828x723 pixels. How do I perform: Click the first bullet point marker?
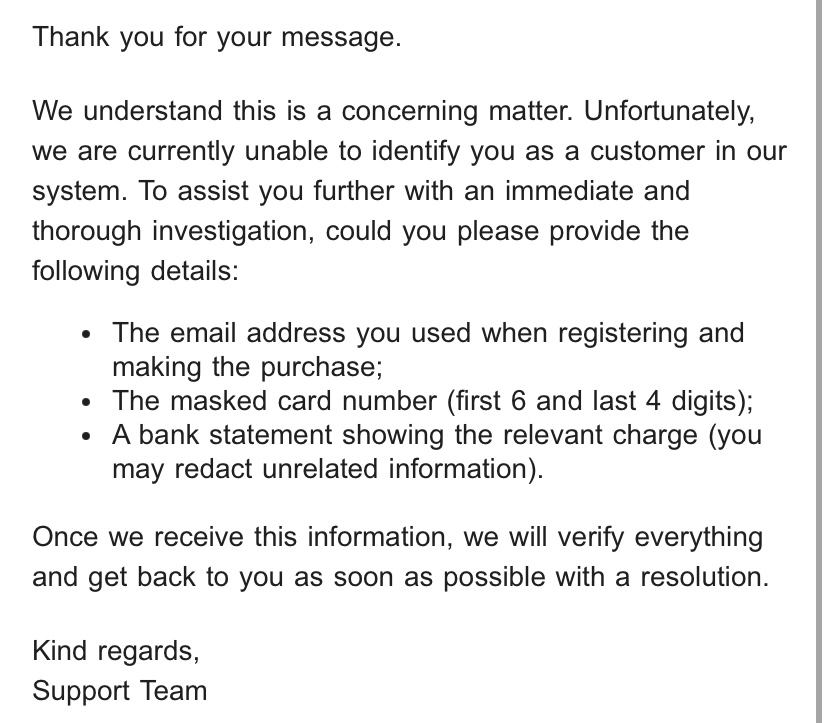coord(88,334)
